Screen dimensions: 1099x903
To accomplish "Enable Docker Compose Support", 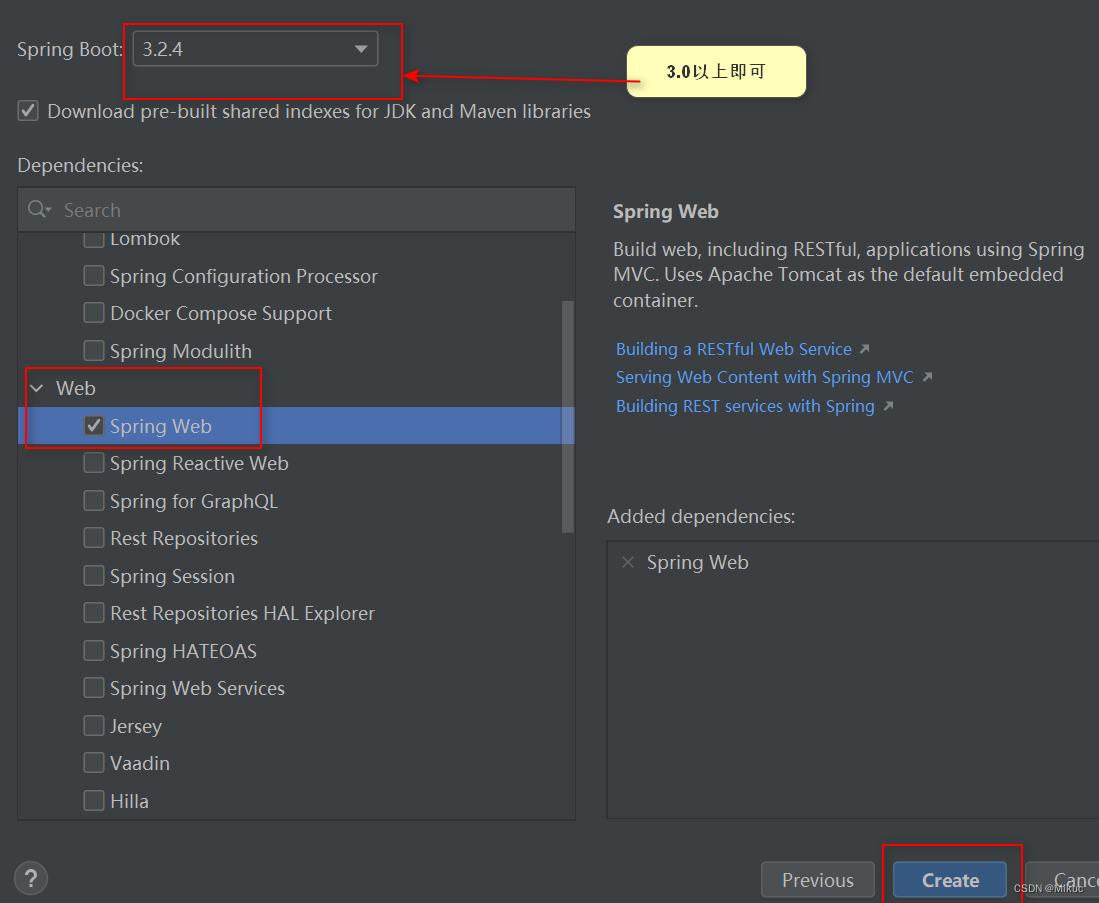I will (x=94, y=313).
